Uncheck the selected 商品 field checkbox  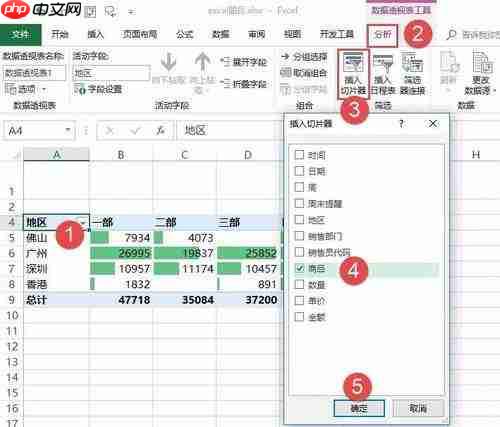[x=299, y=268]
